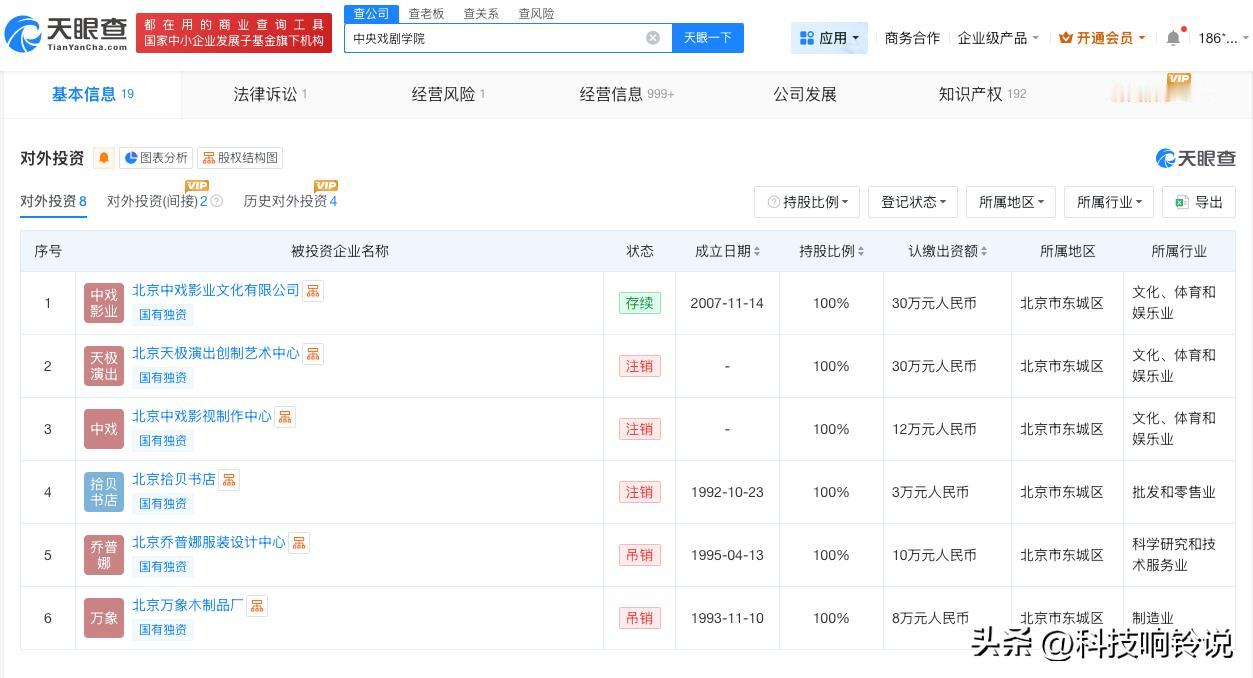
Task: Click the orange bell alert icon
Action: [x=104, y=158]
